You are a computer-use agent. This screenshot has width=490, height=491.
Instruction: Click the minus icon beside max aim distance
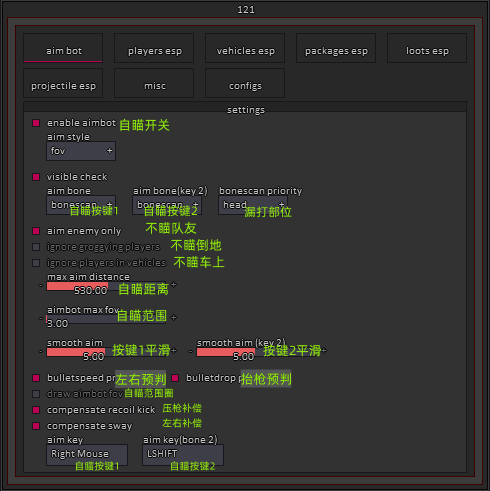[40, 285]
